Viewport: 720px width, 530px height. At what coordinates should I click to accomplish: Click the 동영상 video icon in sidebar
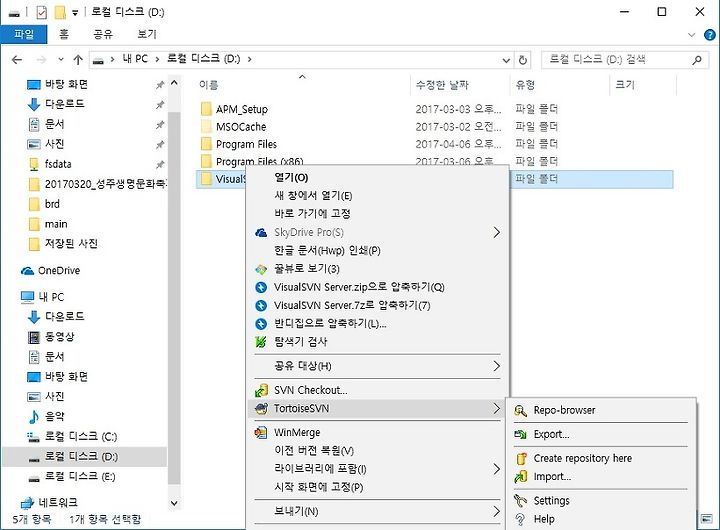(34, 337)
